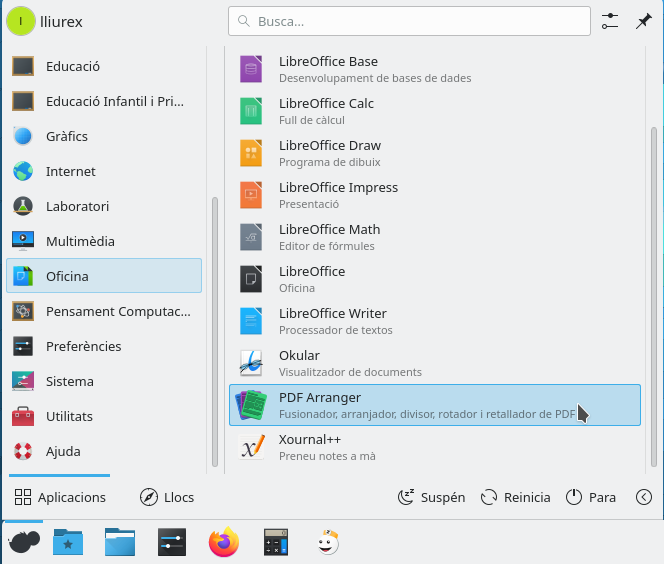Screen dimensions: 664x564
Task: Click the Para shutdown button
Action: pyautogui.click(x=591, y=497)
